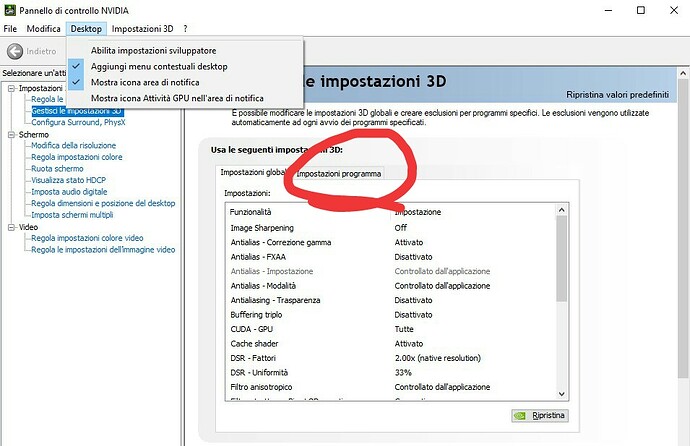The height and width of the screenshot is (446, 690).
Task: Open Regola dimensioni e posizione del desktop
Action: pyautogui.click(x=103, y=203)
